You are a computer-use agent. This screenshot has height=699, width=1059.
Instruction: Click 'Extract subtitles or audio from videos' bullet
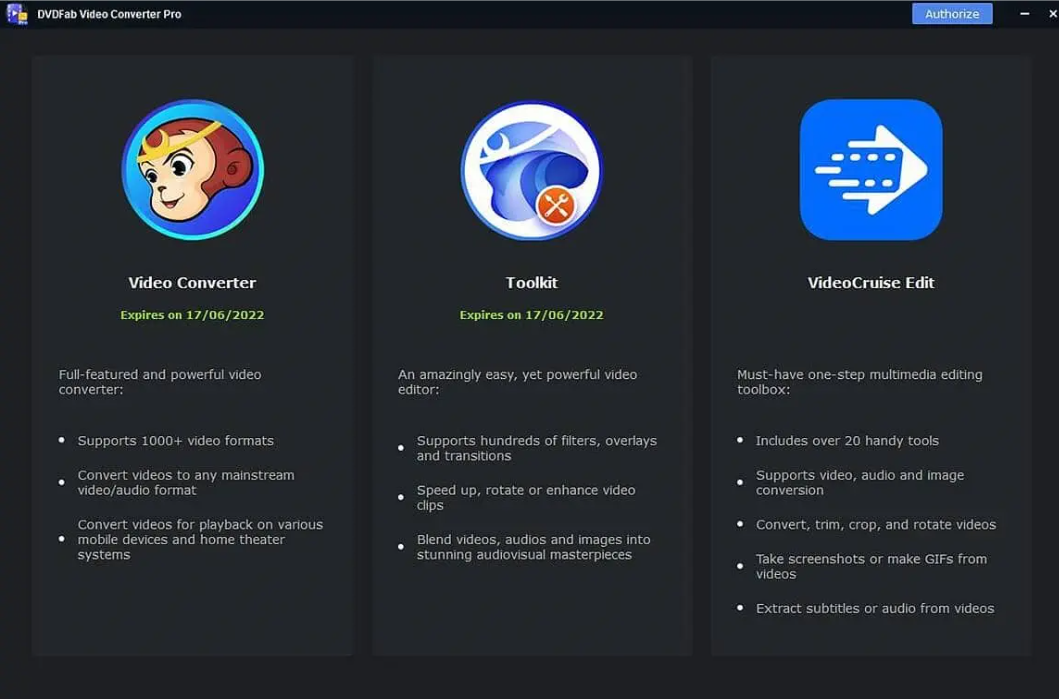[x=875, y=609]
